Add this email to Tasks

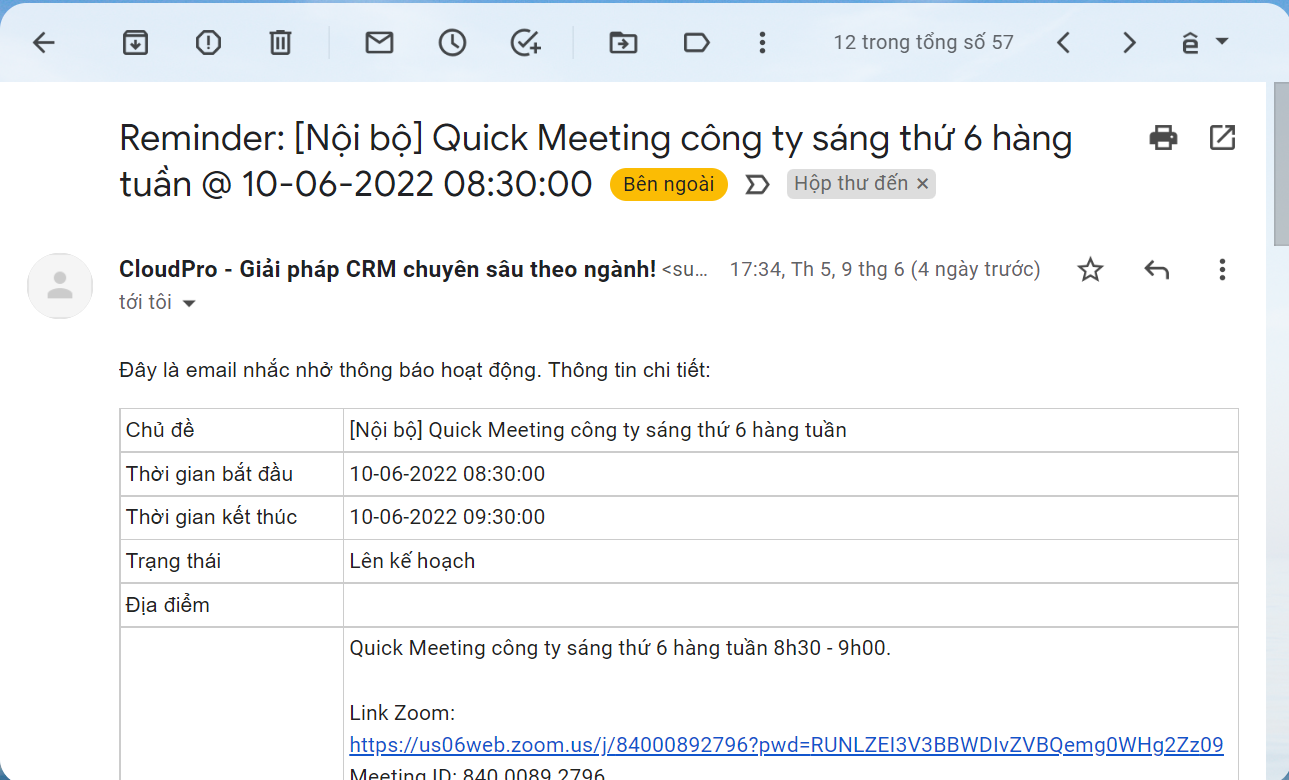click(x=525, y=42)
